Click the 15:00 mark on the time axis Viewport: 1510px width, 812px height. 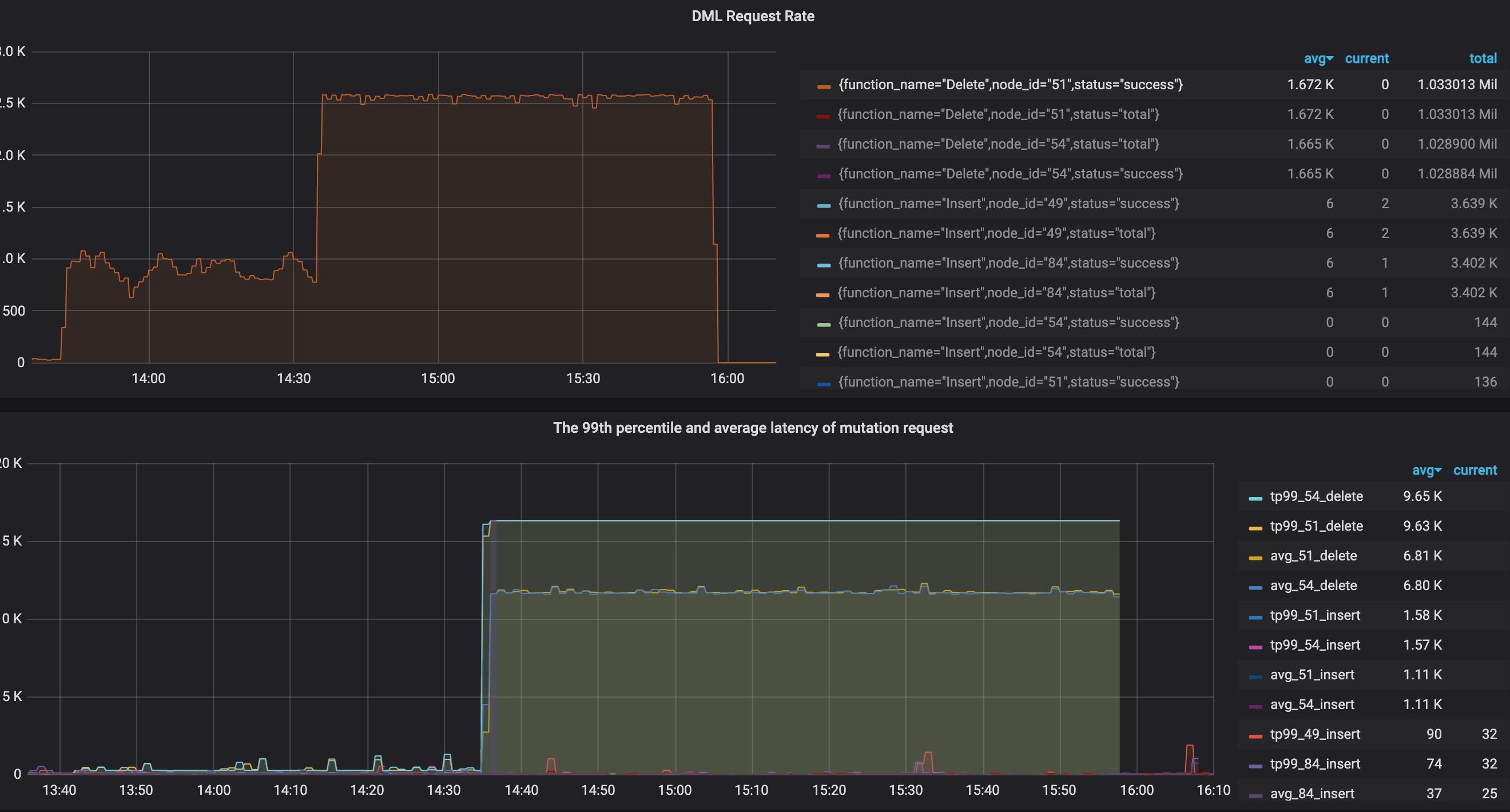(x=439, y=379)
